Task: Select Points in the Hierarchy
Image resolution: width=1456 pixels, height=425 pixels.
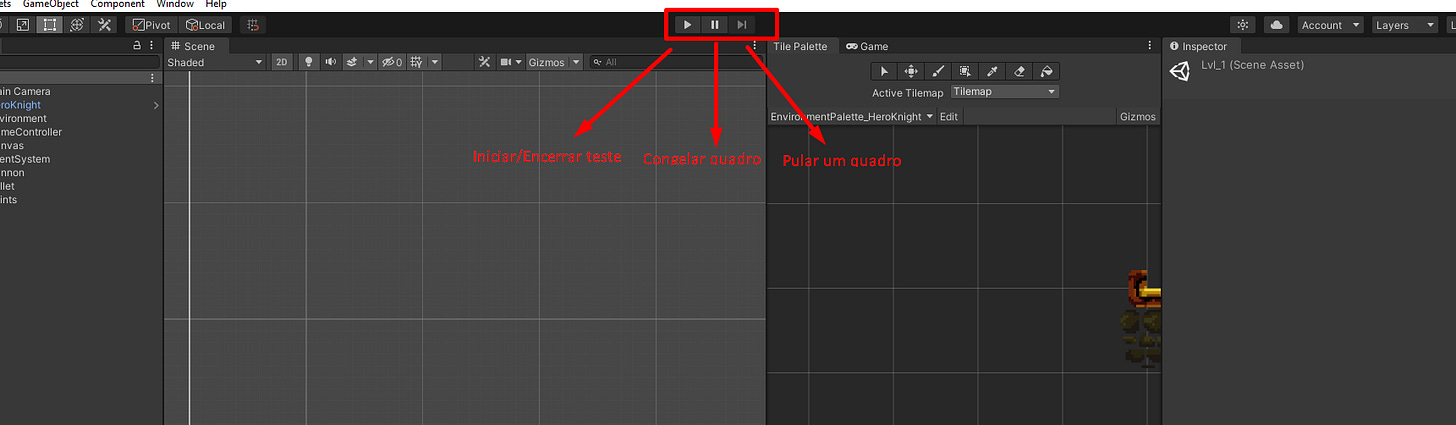Action: pyautogui.click(x=10, y=199)
